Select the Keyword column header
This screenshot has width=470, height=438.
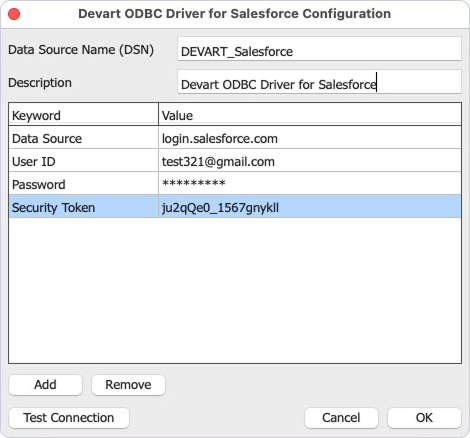point(83,114)
